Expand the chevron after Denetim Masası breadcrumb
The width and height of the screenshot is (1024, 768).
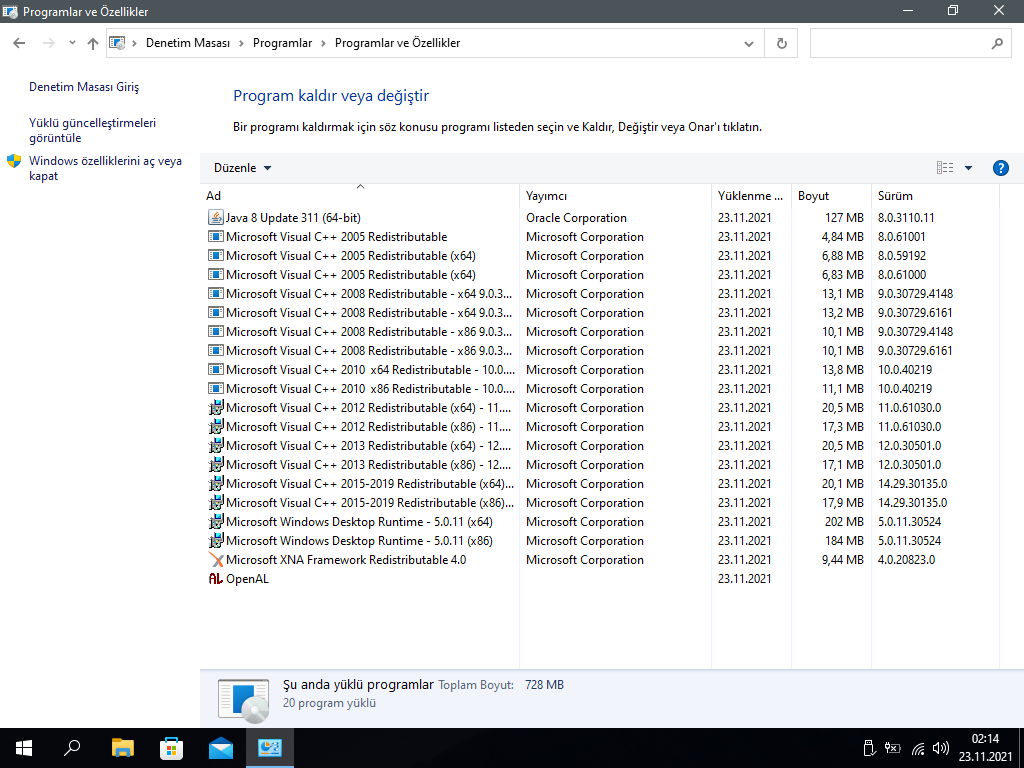(x=241, y=43)
